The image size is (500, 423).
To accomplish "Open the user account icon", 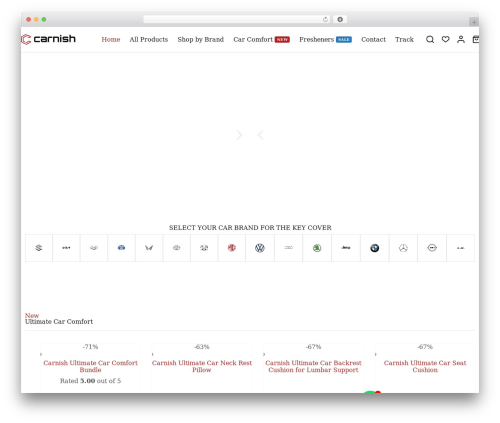I will tap(461, 39).
